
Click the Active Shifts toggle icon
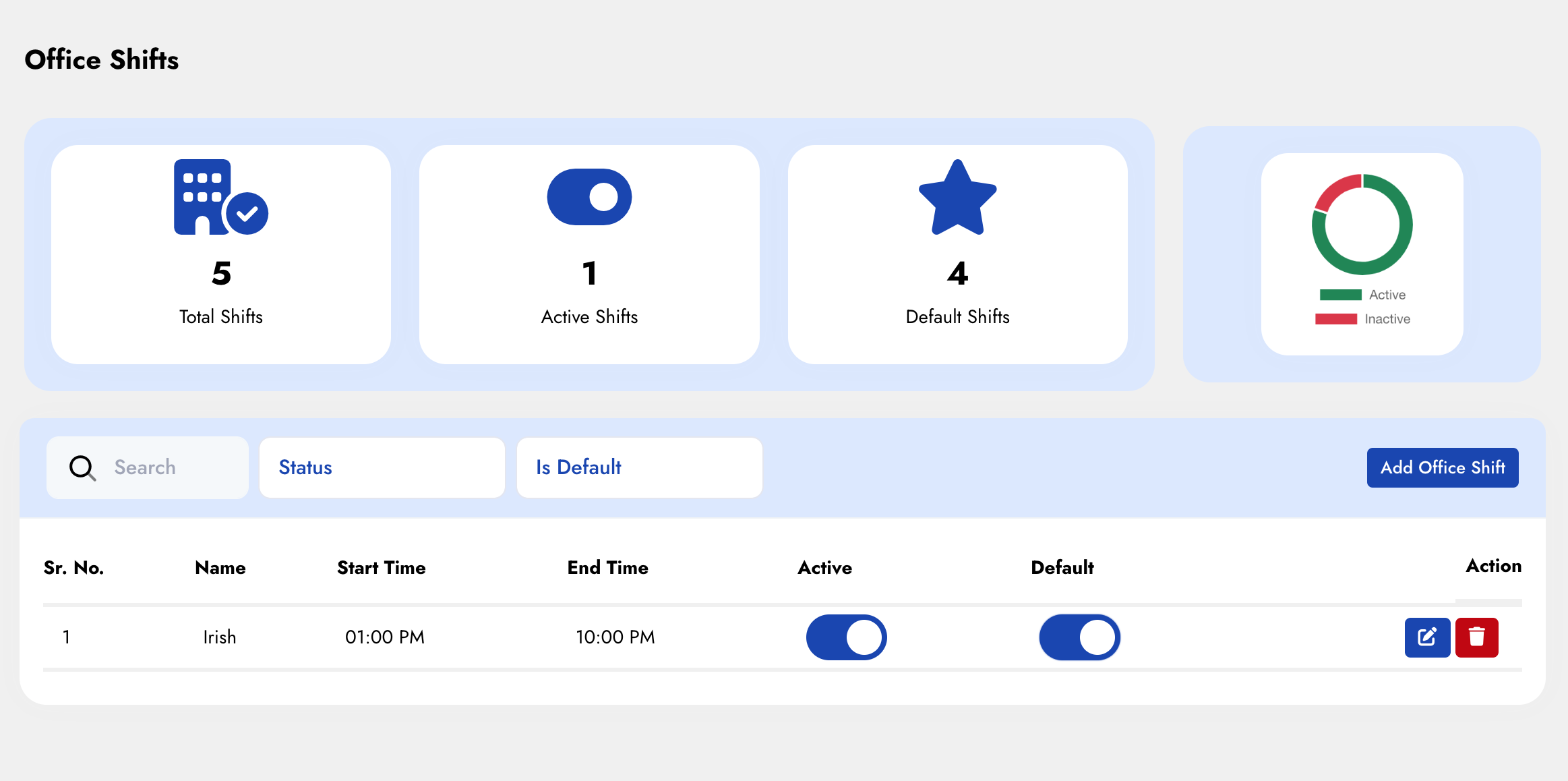tap(589, 197)
